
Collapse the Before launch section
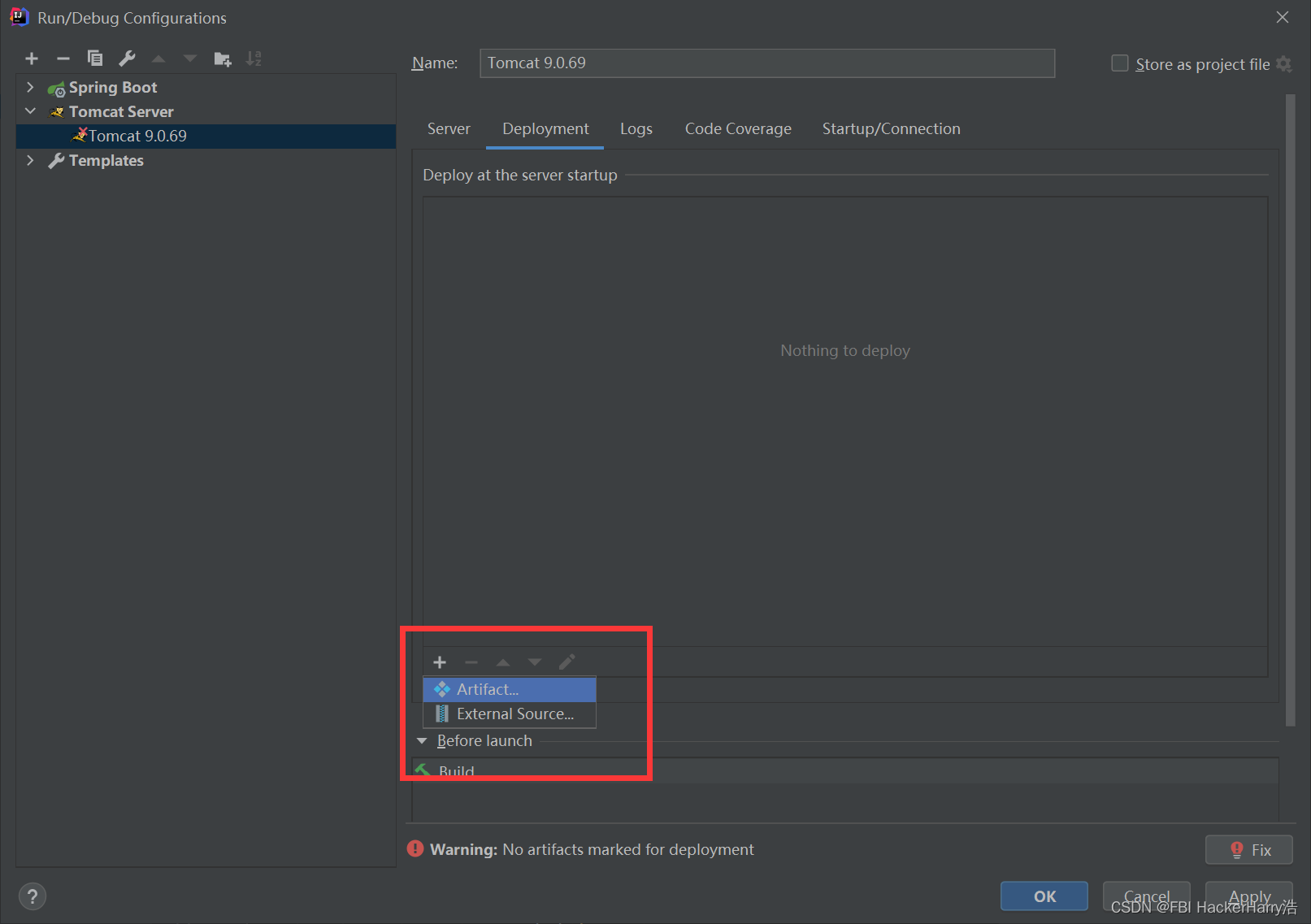(x=422, y=741)
